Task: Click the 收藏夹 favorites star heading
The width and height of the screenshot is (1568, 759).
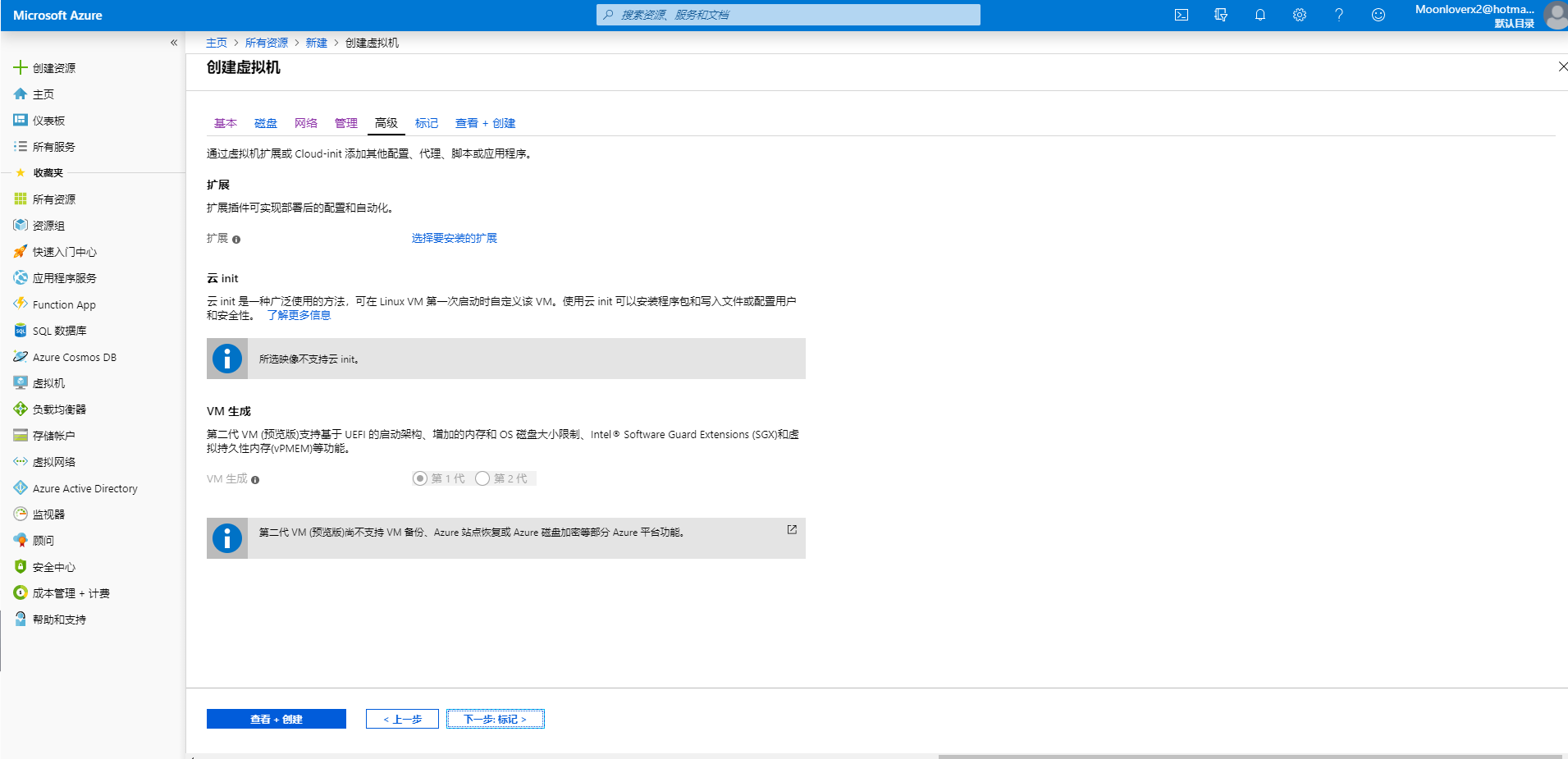Action: pyautogui.click(x=40, y=172)
